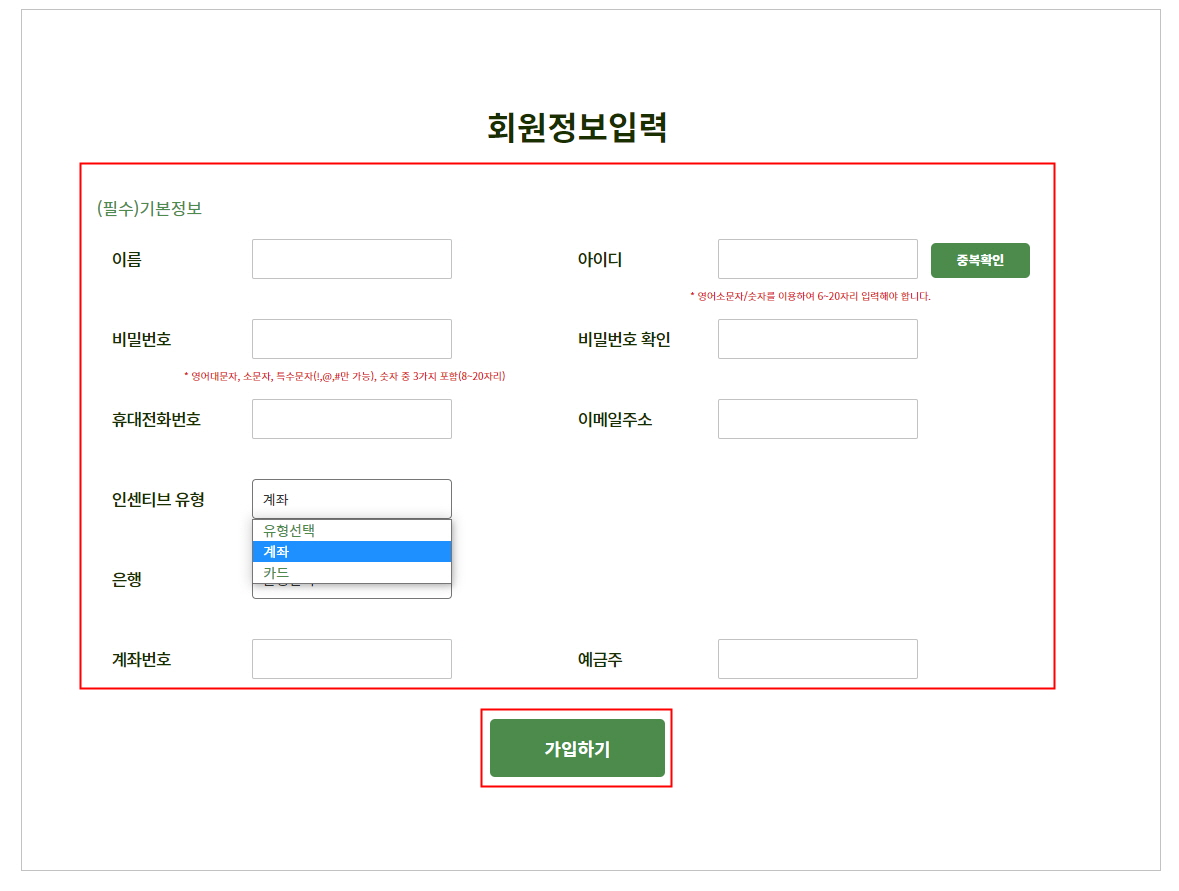The height and width of the screenshot is (891, 1179).
Task: Click the 중복확인 button
Action: point(980,260)
